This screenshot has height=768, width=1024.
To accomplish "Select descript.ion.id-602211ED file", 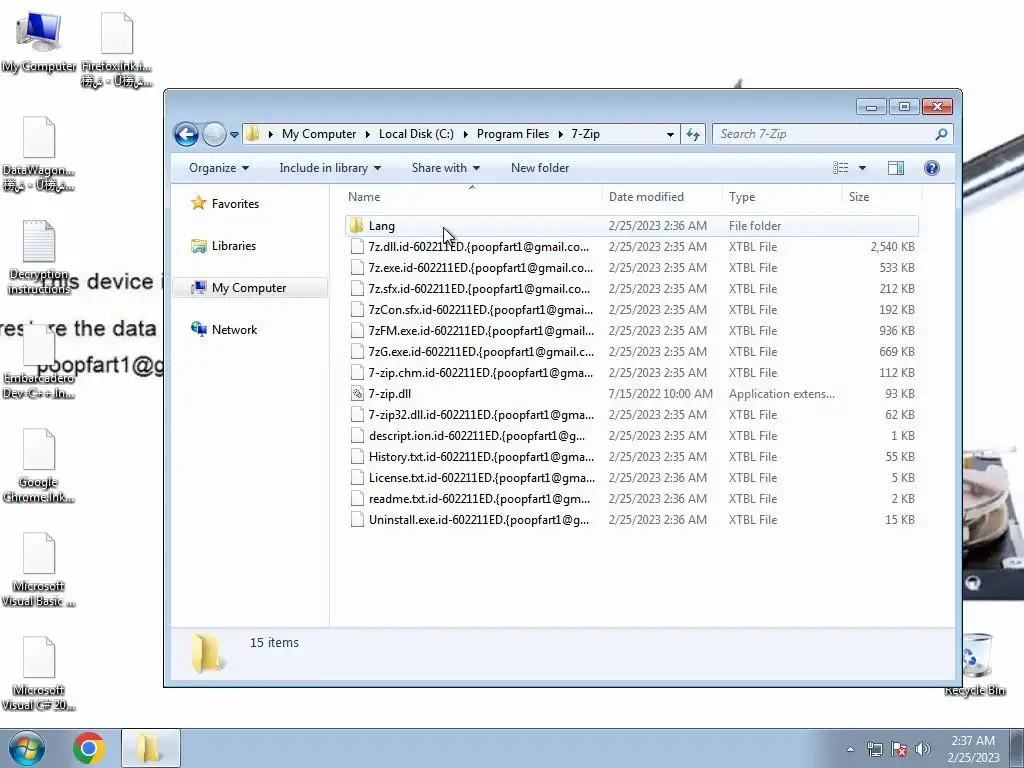I will pyautogui.click(x=631, y=436).
